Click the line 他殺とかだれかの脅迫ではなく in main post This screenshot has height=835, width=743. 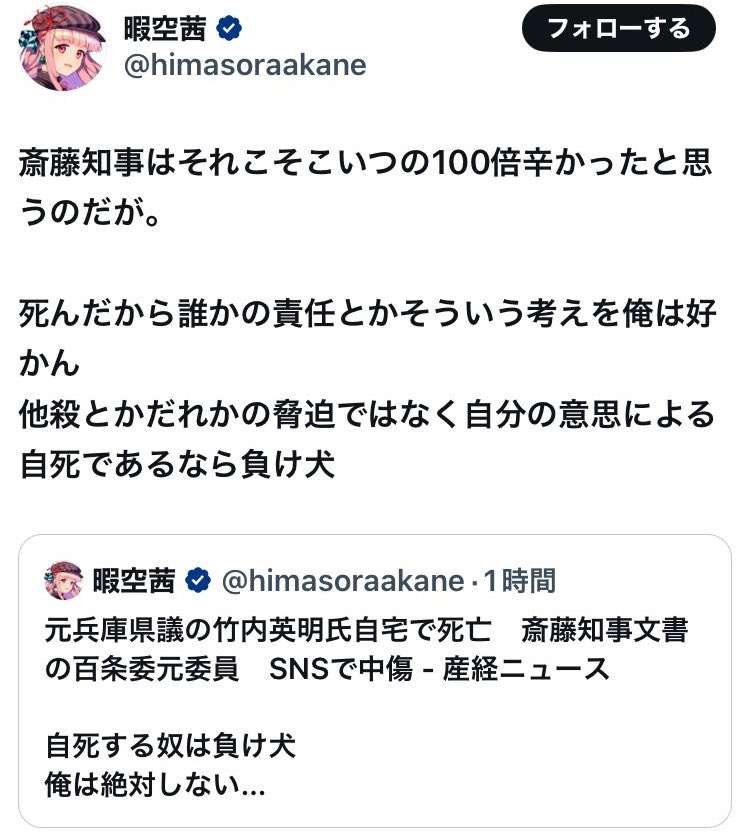[367, 415]
